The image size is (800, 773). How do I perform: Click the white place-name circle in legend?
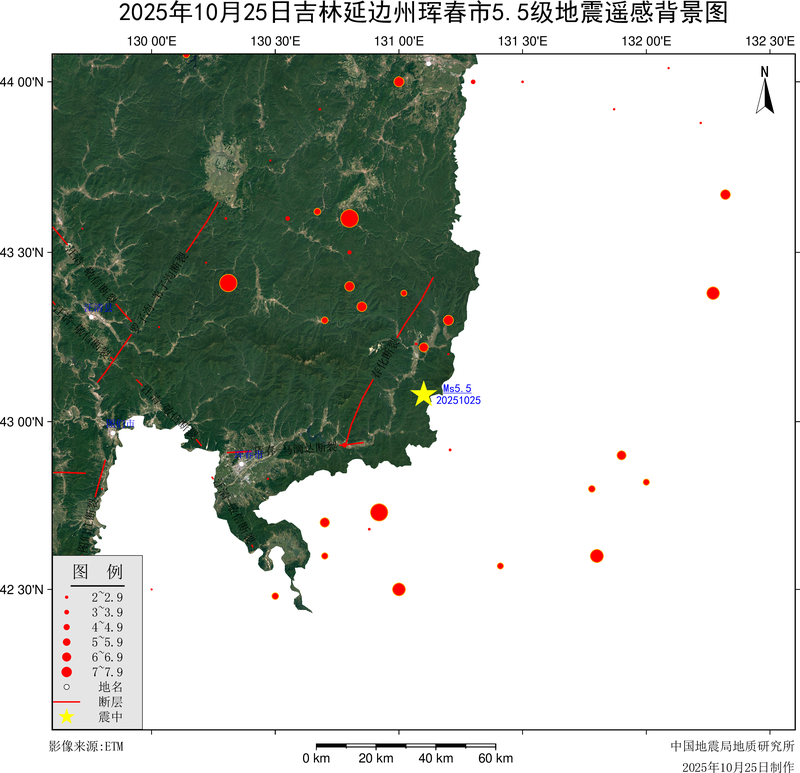pos(66,687)
